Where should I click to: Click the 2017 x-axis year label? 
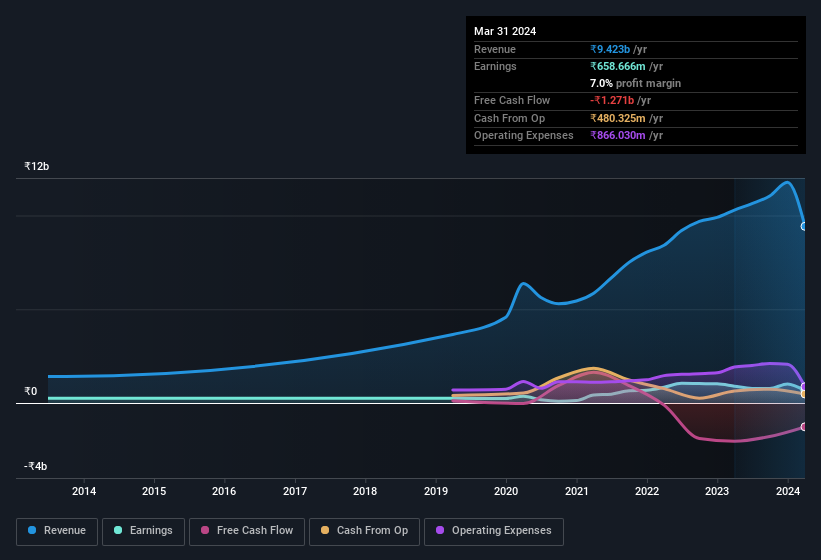(295, 491)
